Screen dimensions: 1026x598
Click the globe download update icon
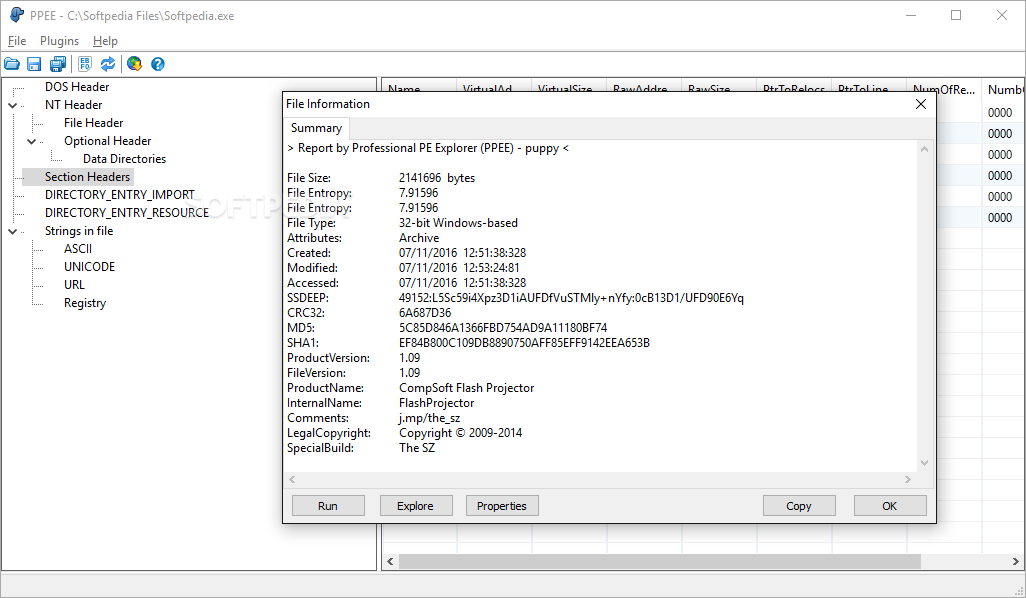pyautogui.click(x=134, y=64)
